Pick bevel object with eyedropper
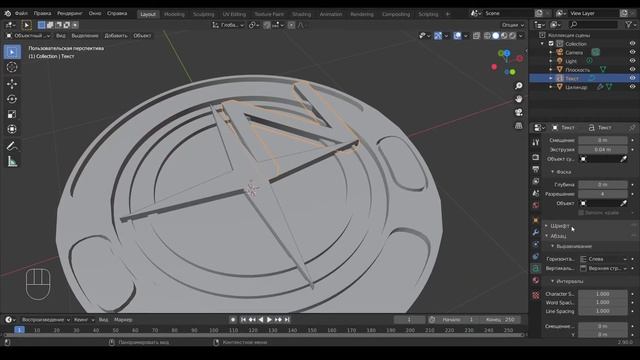Image resolution: width=640 pixels, height=360 pixels. coord(623,203)
